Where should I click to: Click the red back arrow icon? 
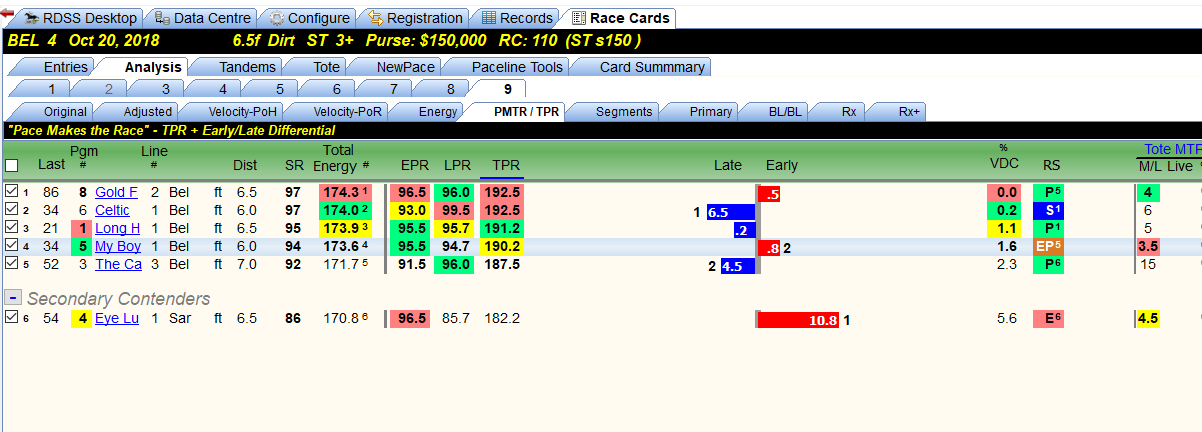tap(6, 12)
